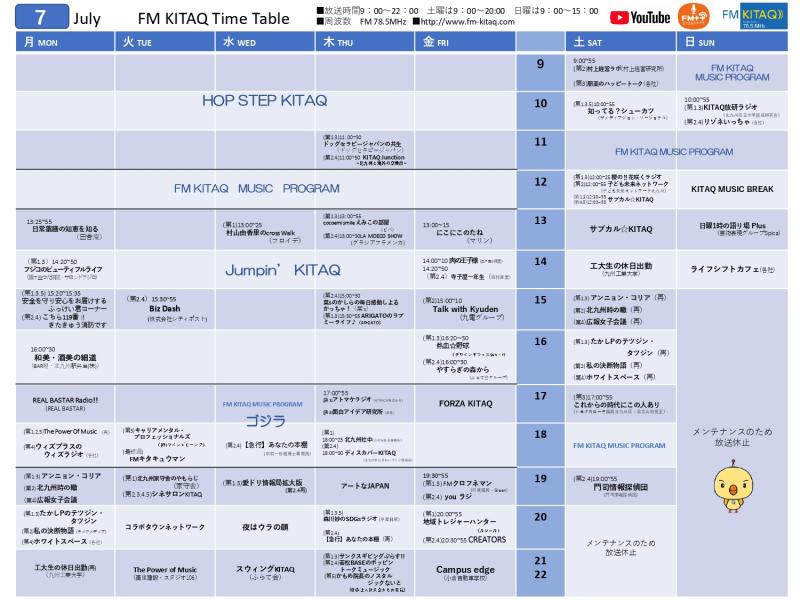Click the "アートなJAPAN" Thursday program
Screen dimensions: 800x600
point(365,486)
